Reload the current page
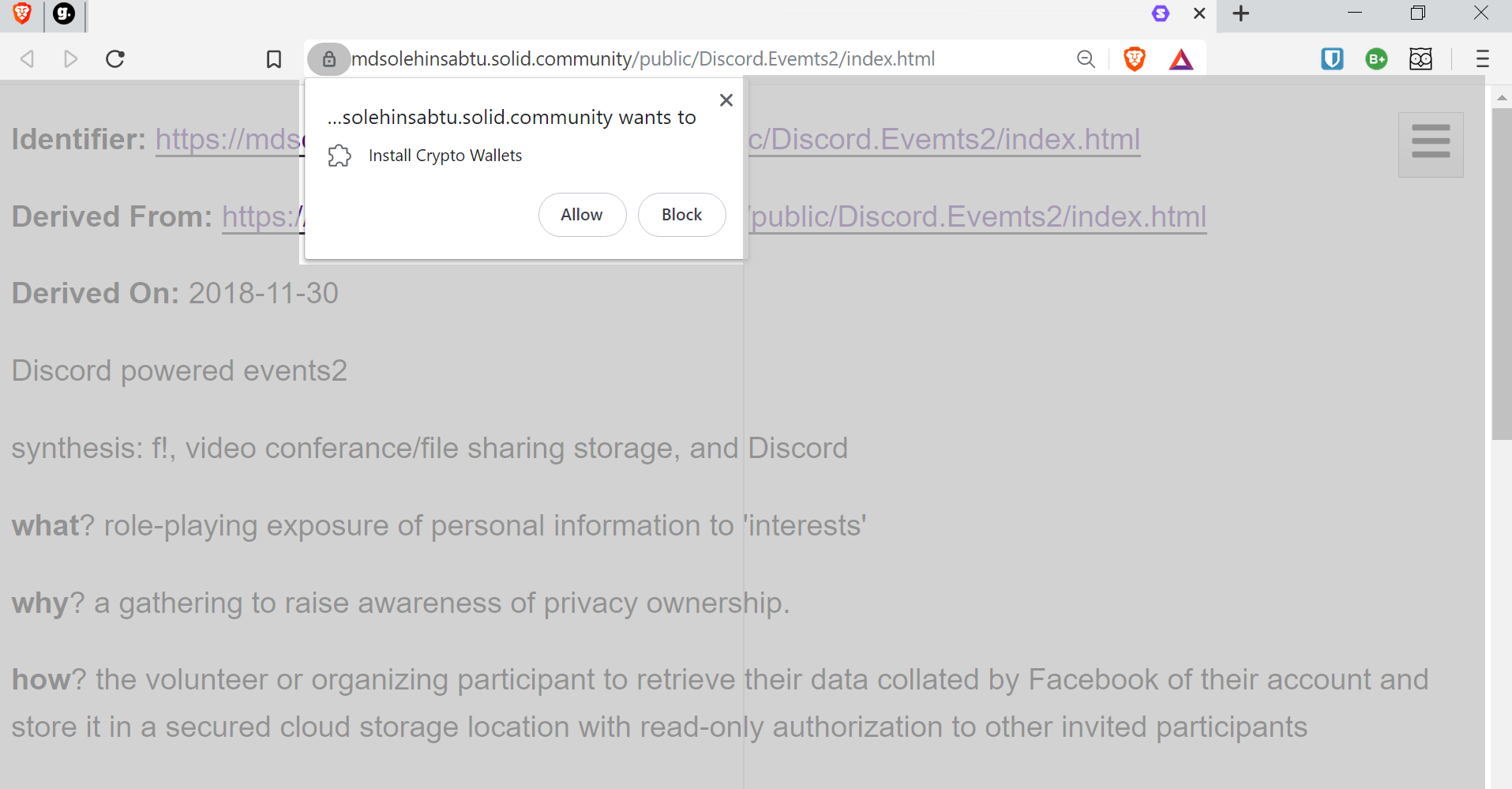The image size is (1512, 789). click(115, 59)
